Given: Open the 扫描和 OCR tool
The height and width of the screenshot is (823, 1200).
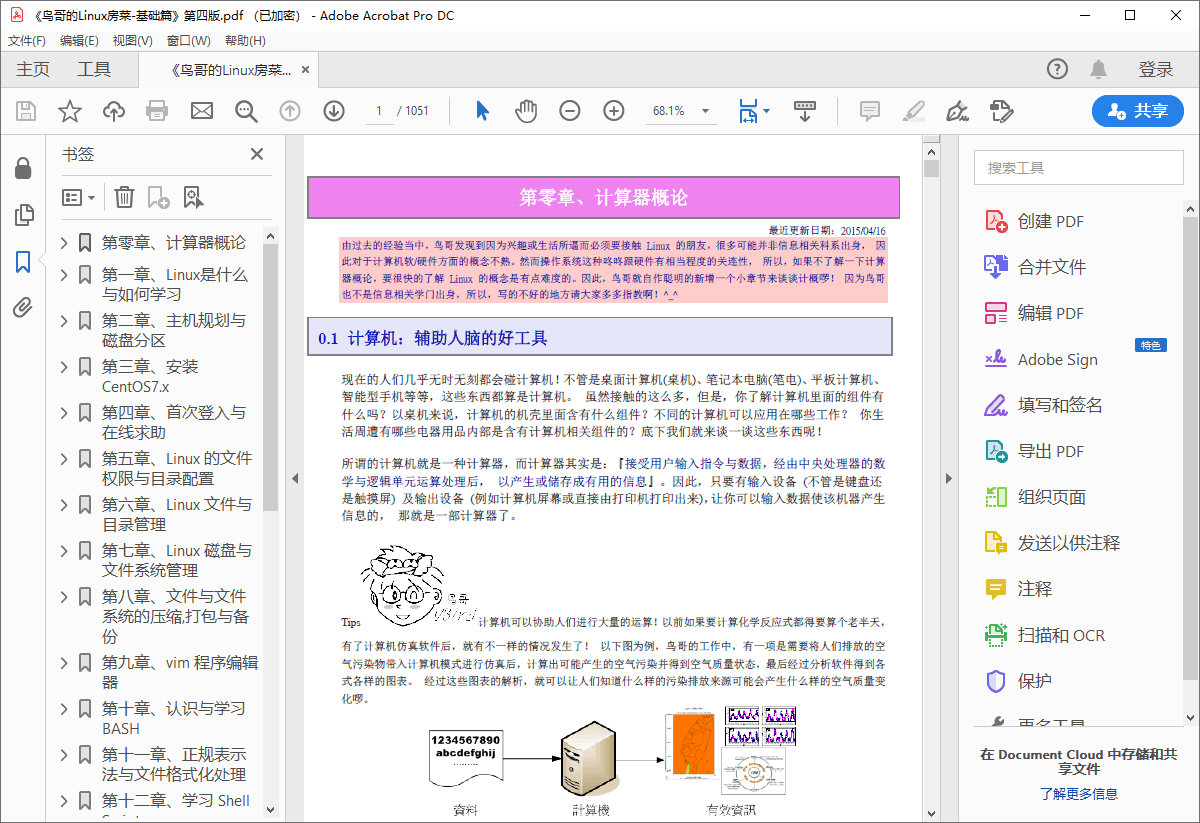Looking at the screenshot, I should [x=1045, y=635].
